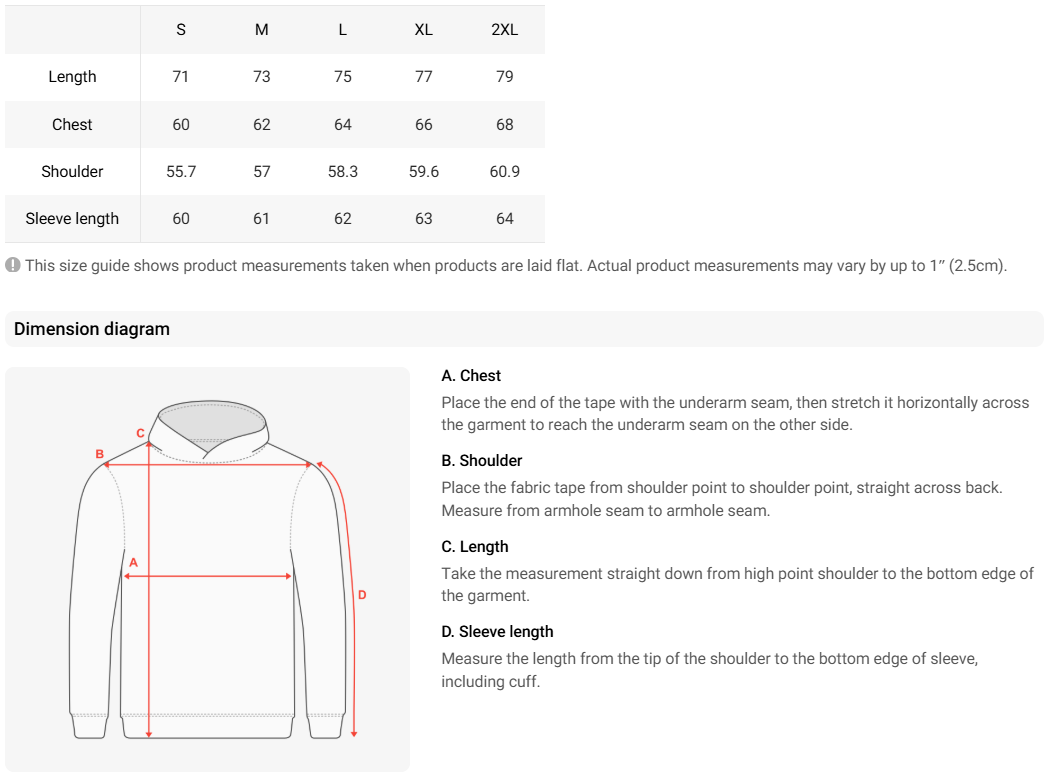This screenshot has width=1048, height=776.
Task: Click the Dimension diagram section heading
Action: click(x=92, y=329)
